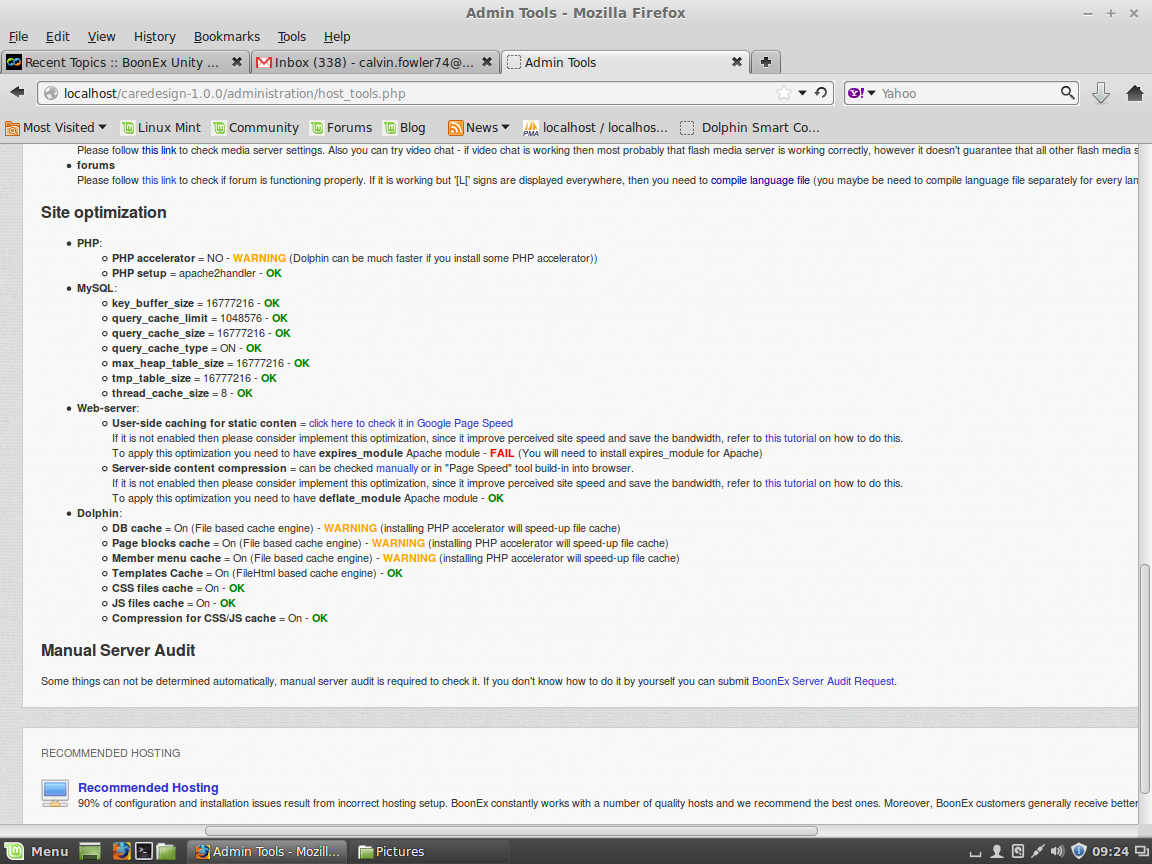The height and width of the screenshot is (864, 1152).
Task: Open the Downloads arrow icon
Action: click(x=1101, y=93)
